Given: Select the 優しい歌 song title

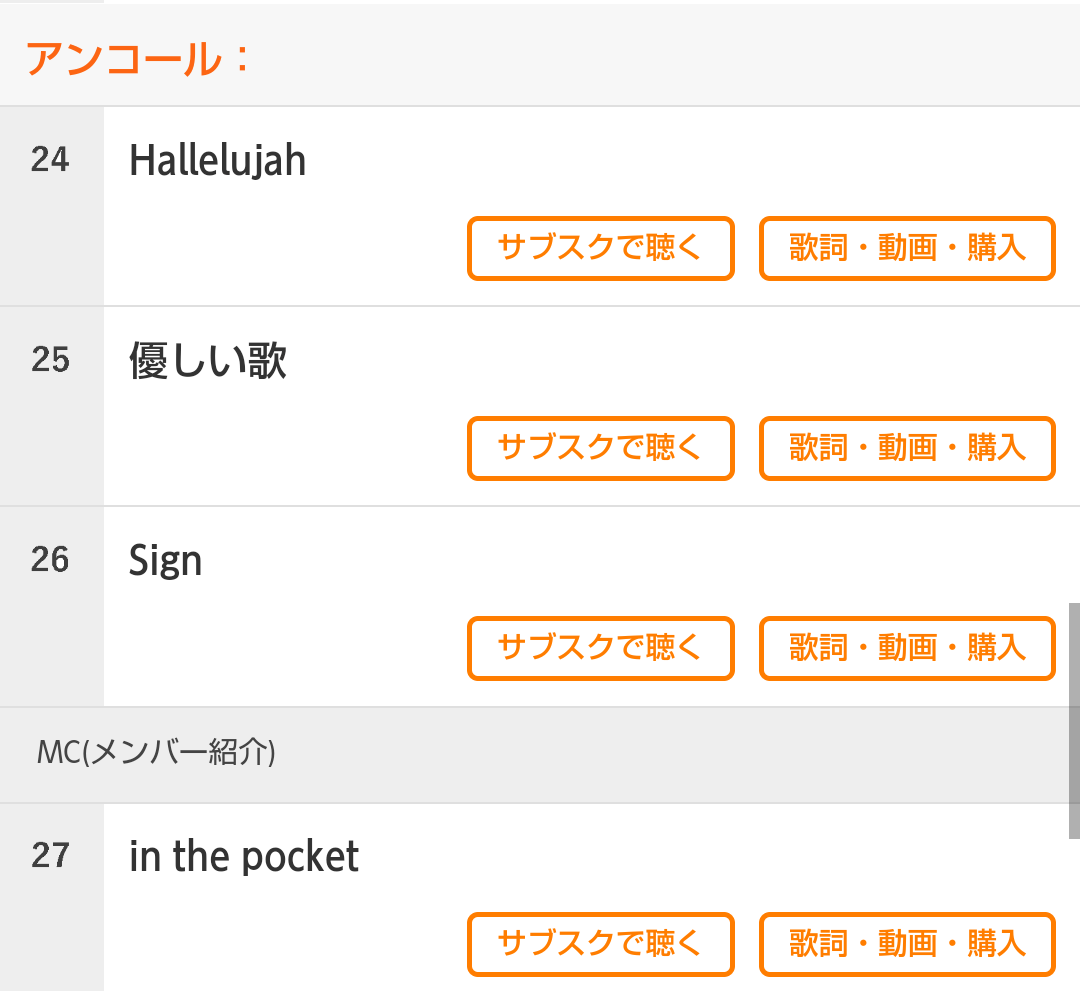Looking at the screenshot, I should click(208, 361).
